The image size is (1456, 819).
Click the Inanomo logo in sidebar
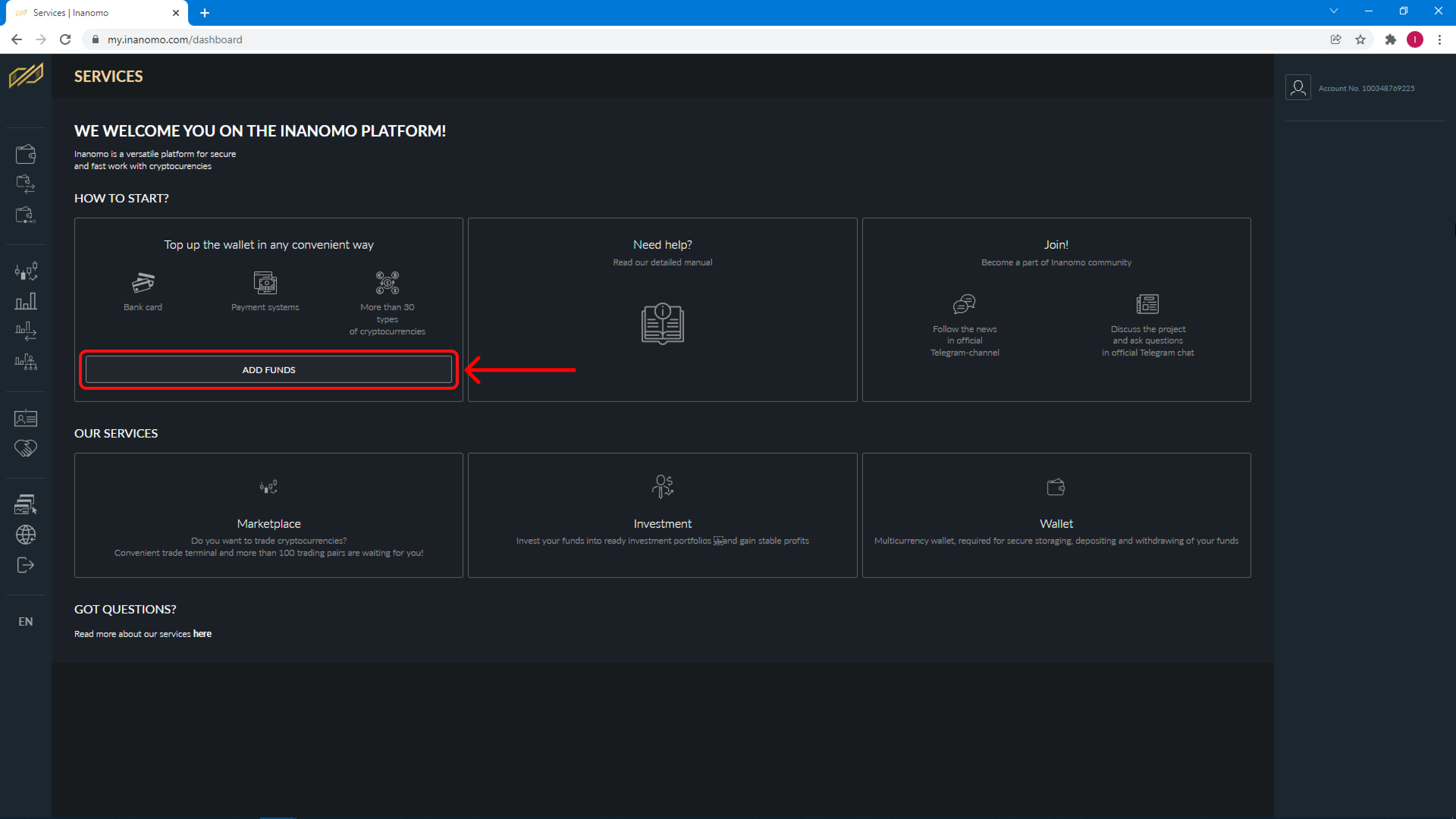coord(26,75)
